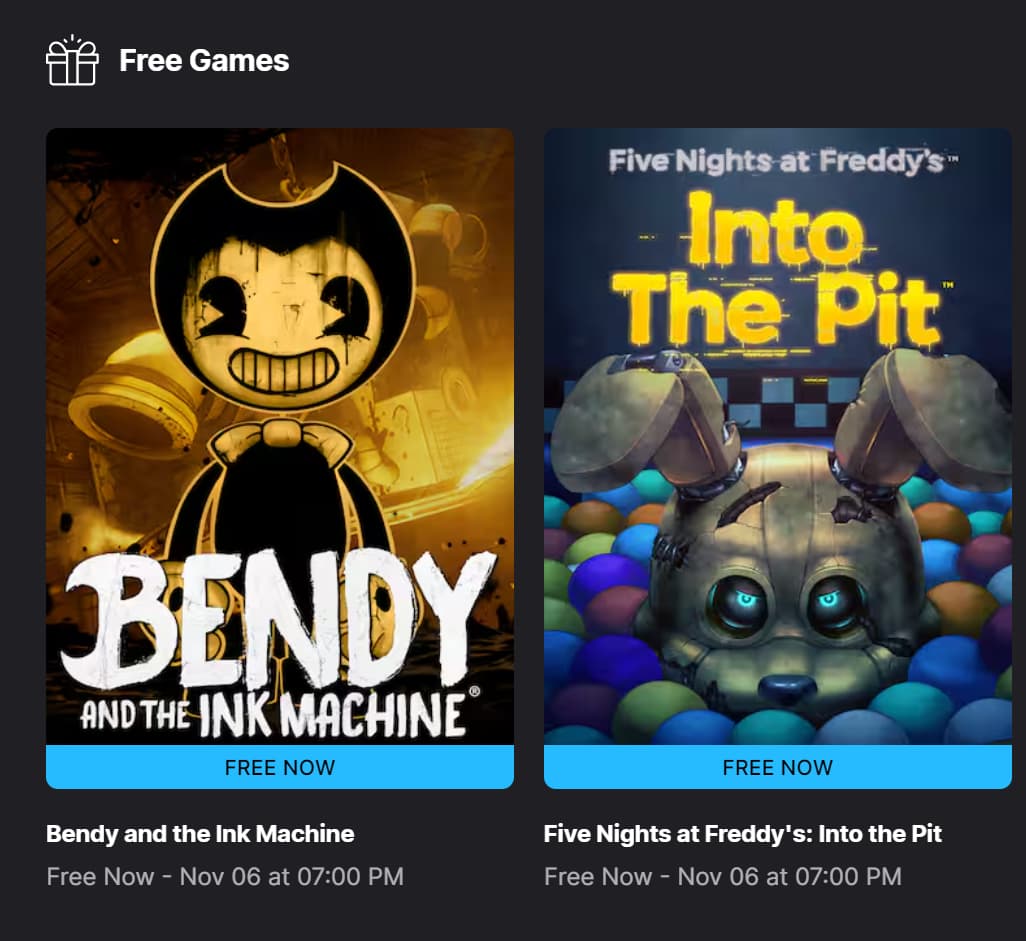The image size is (1026, 941).
Task: Click FREE NOW banner under Into the Pit
Action: [777, 767]
